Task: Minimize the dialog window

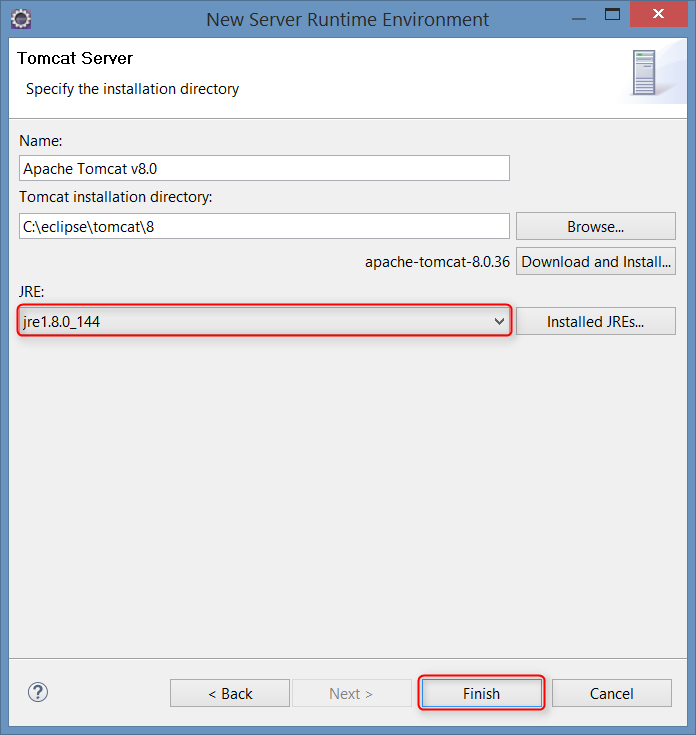Action: 579,19
